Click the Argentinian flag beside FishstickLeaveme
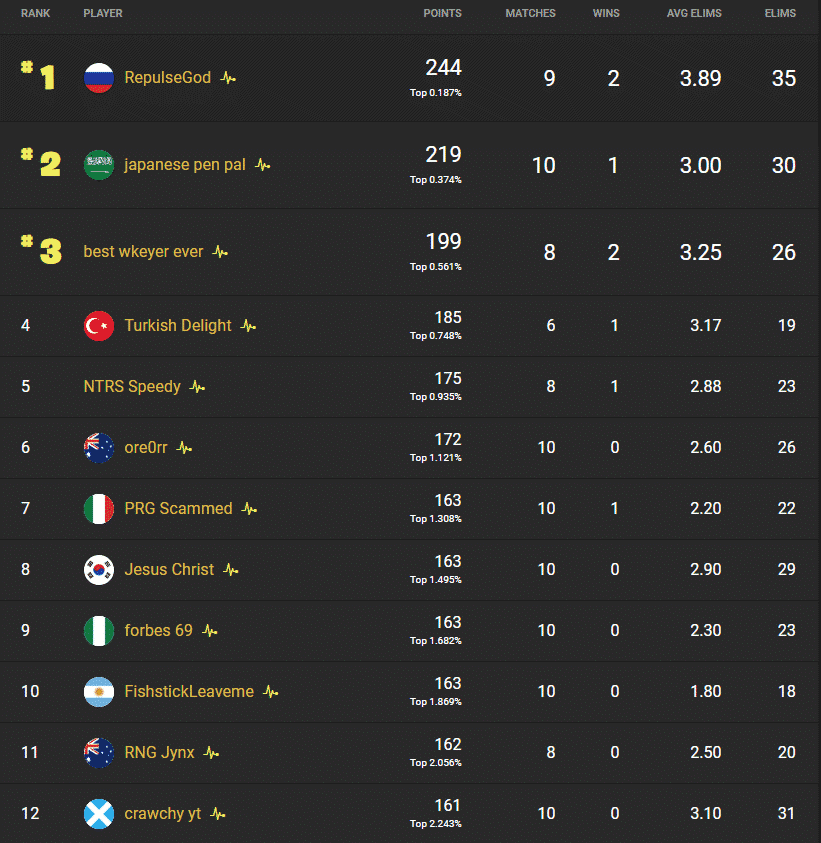Screen dimensions: 821x843 point(98,691)
